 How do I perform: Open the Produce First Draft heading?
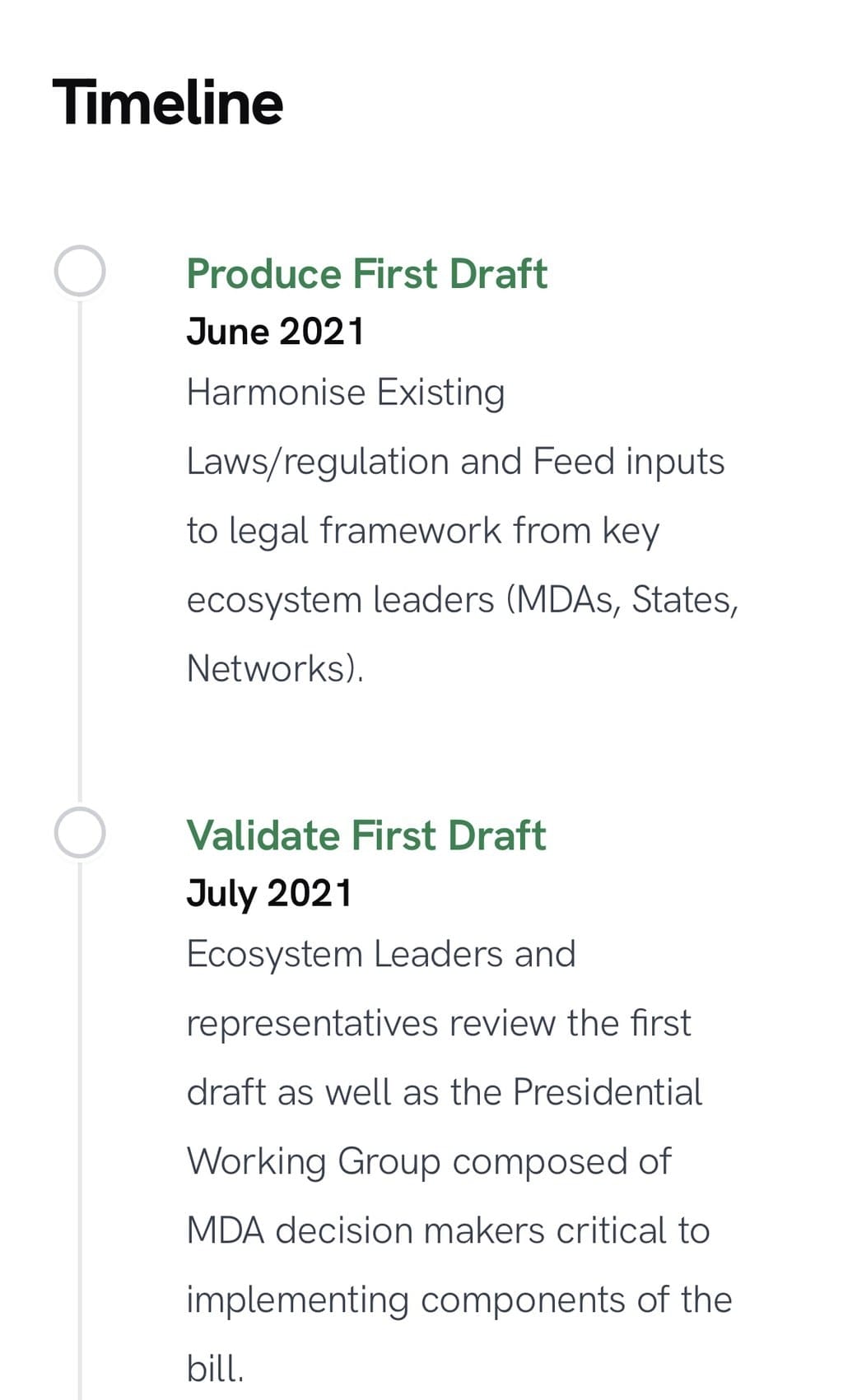[366, 274]
